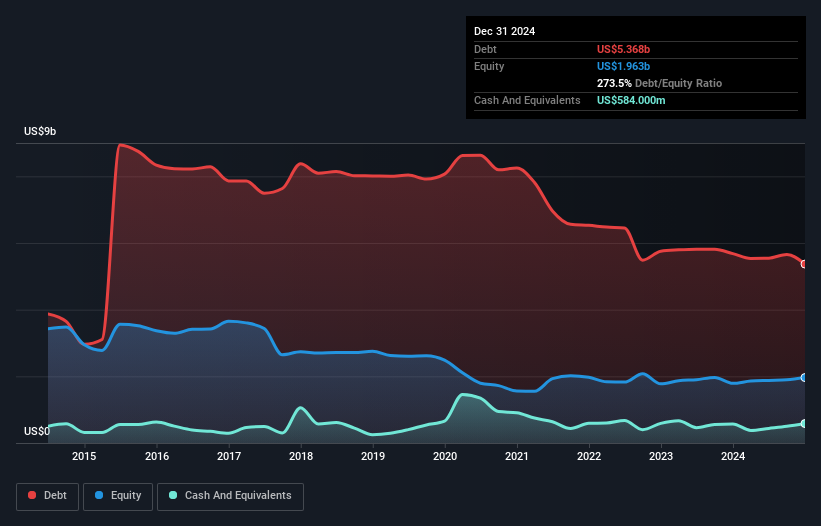Screen dimensions: 821x526
Task: Click the US$0 y-axis label
Action: (37, 431)
